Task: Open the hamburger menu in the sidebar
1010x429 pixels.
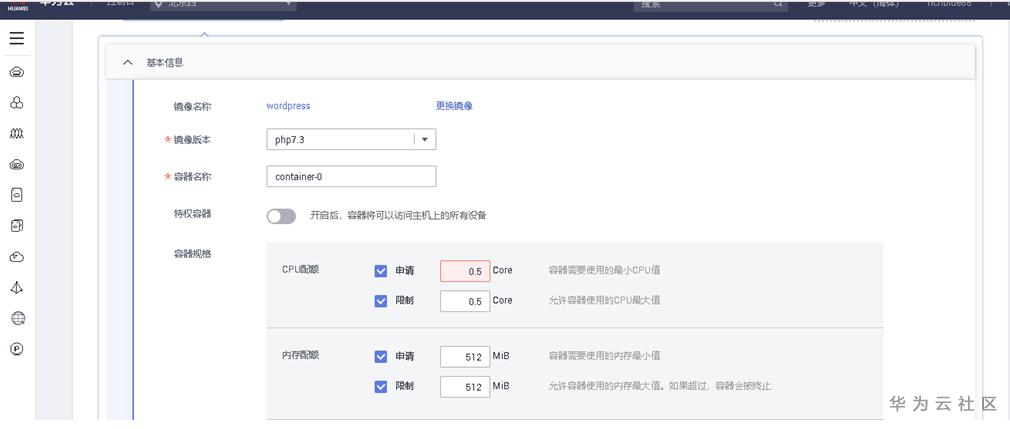Action: pos(17,39)
